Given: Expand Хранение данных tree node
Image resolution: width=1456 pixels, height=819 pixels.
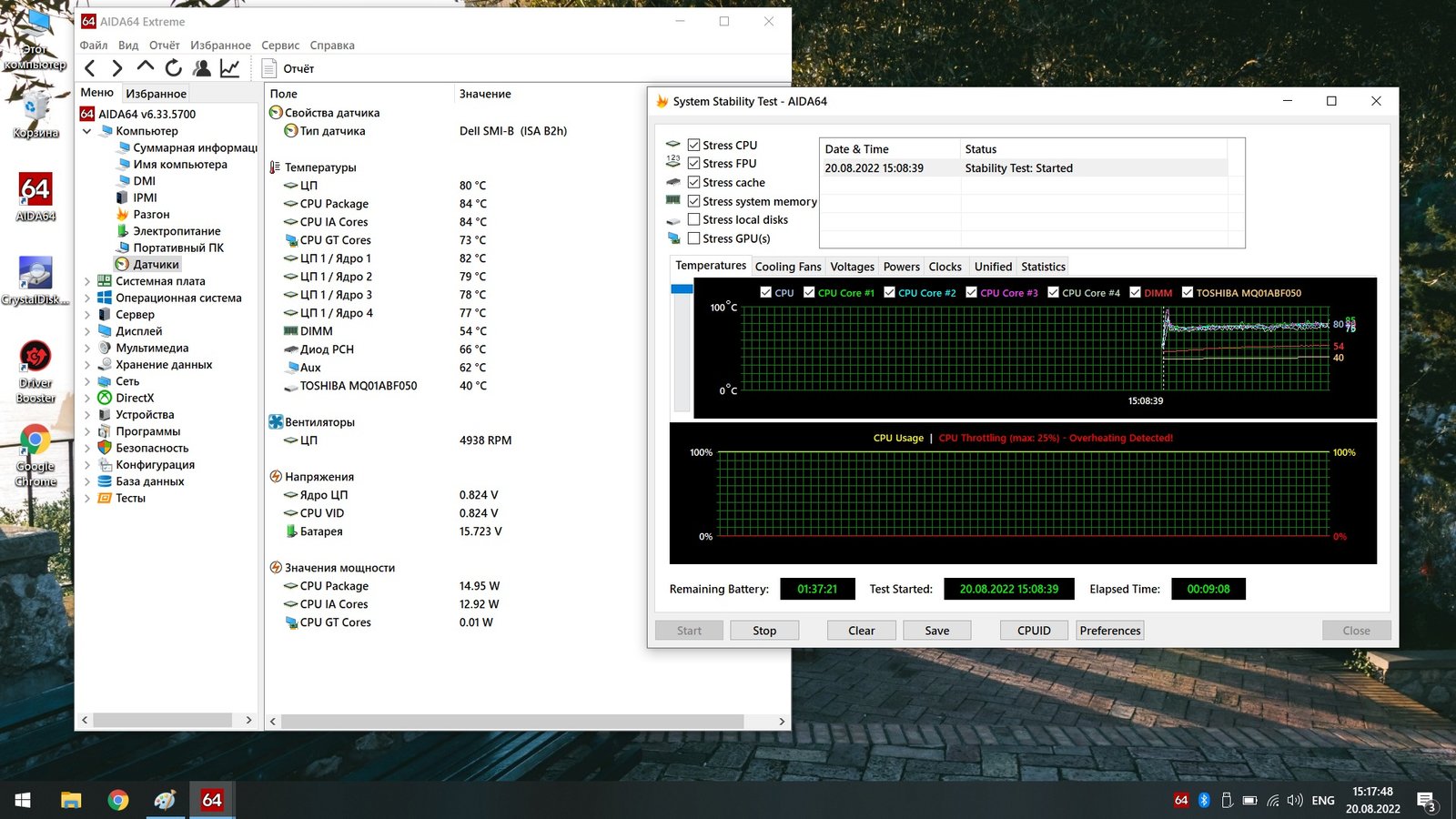Looking at the screenshot, I should pyautogui.click(x=87, y=365).
